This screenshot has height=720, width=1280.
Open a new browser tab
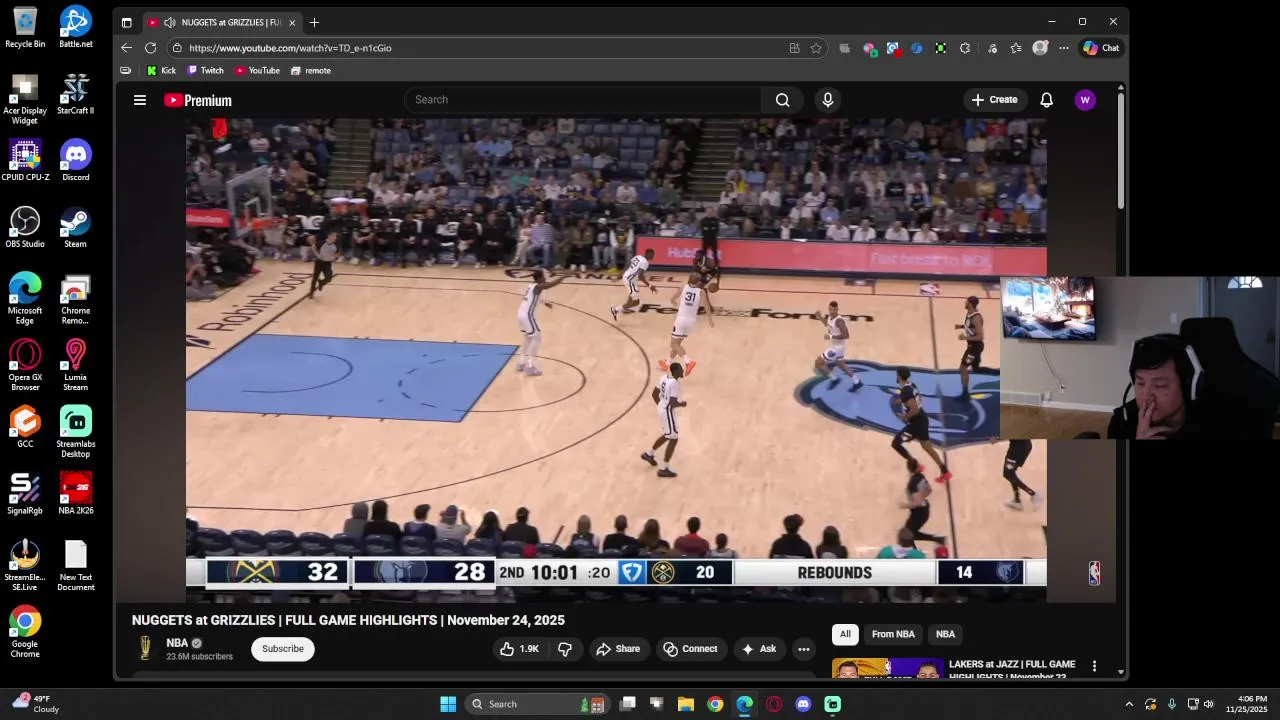coord(314,22)
